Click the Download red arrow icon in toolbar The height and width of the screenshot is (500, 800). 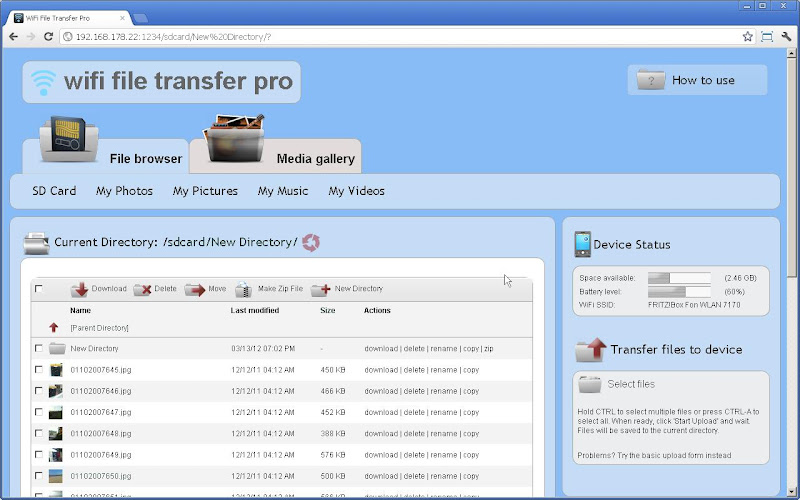pos(80,289)
